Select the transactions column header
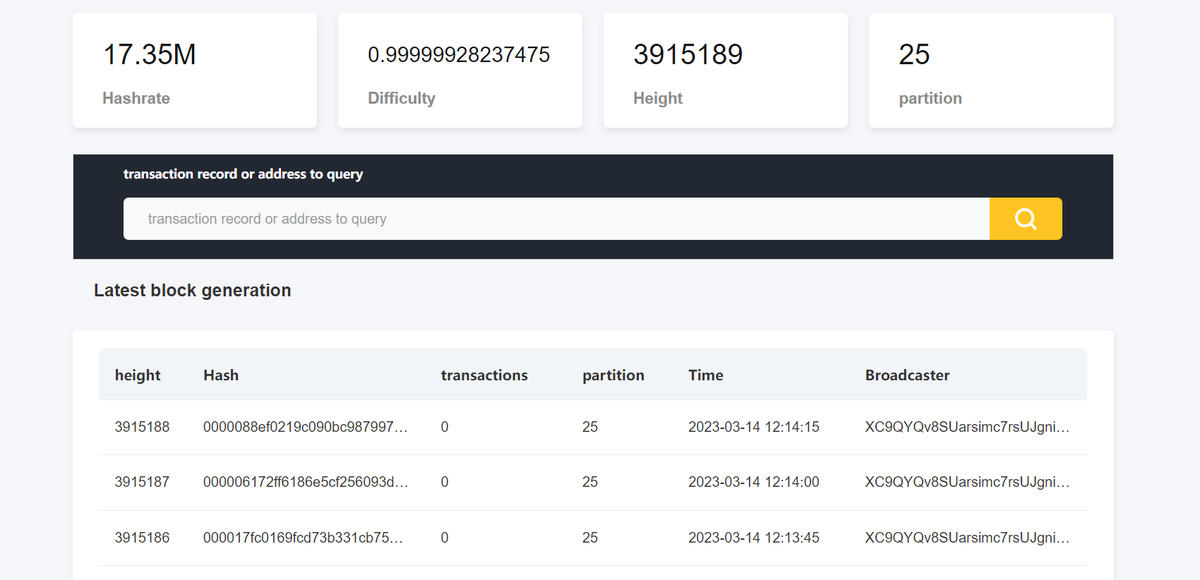The image size is (1200, 580). click(x=484, y=375)
